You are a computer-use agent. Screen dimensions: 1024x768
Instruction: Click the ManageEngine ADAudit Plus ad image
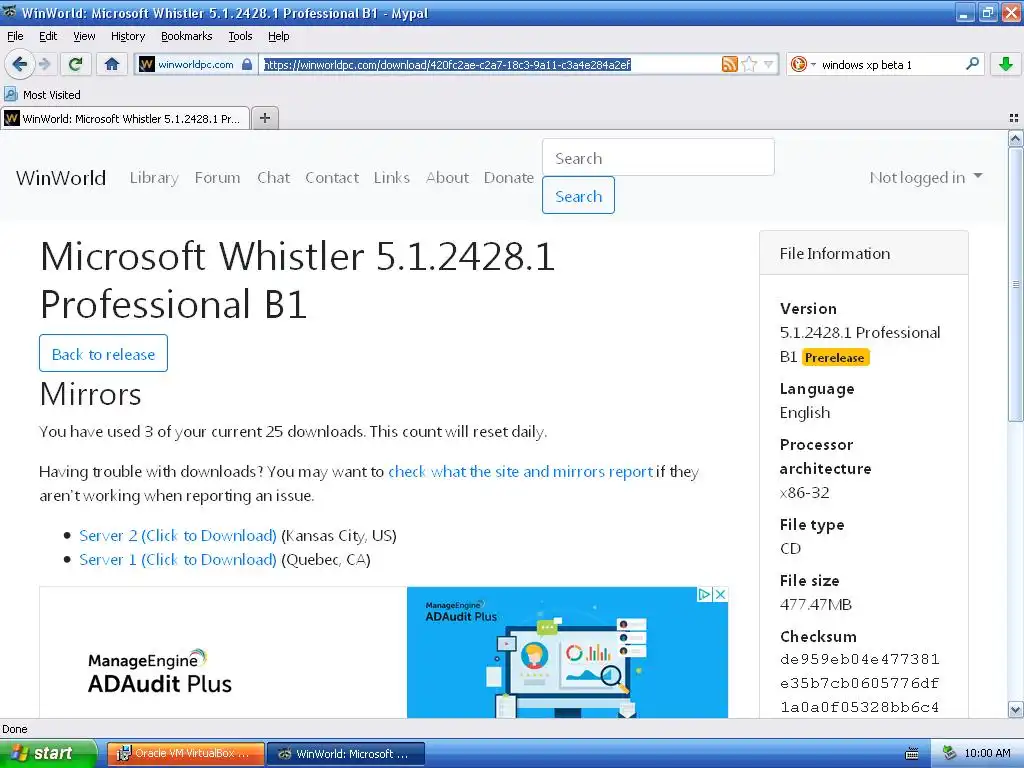[567, 652]
